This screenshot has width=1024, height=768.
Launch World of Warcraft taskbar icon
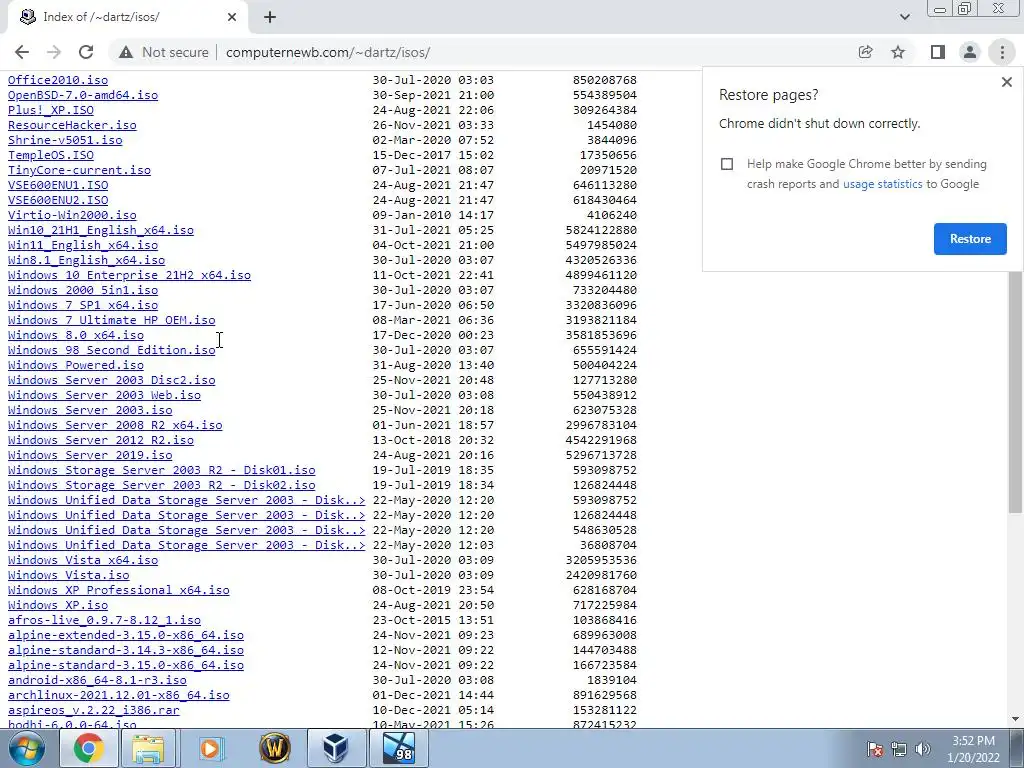pos(275,748)
